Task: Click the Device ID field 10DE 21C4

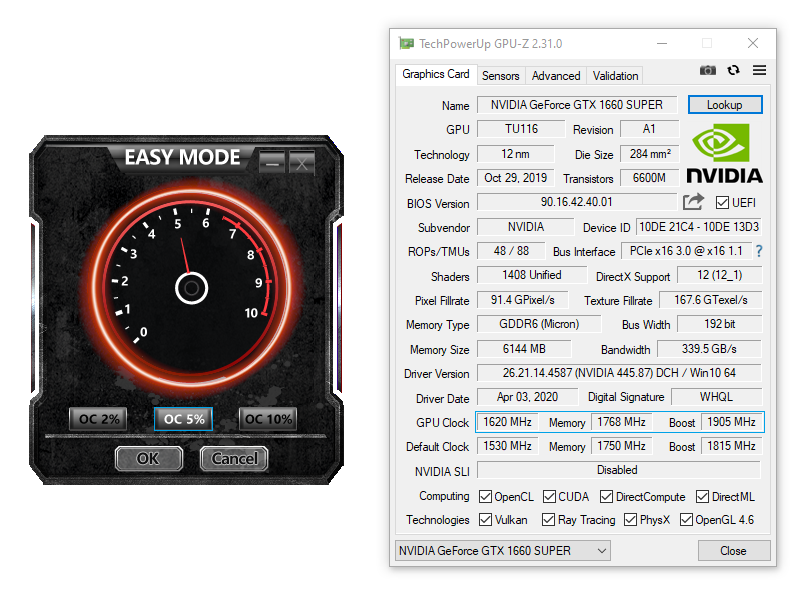Action: 699,227
